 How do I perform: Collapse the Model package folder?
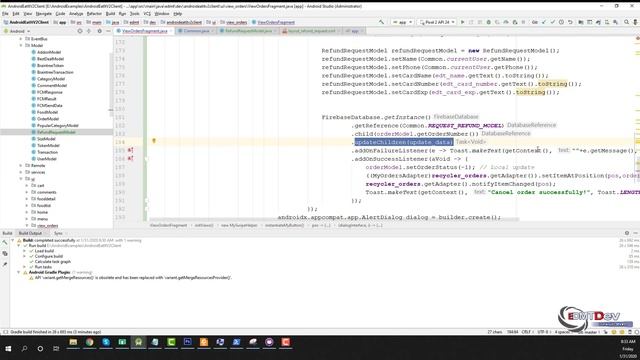click(21, 46)
